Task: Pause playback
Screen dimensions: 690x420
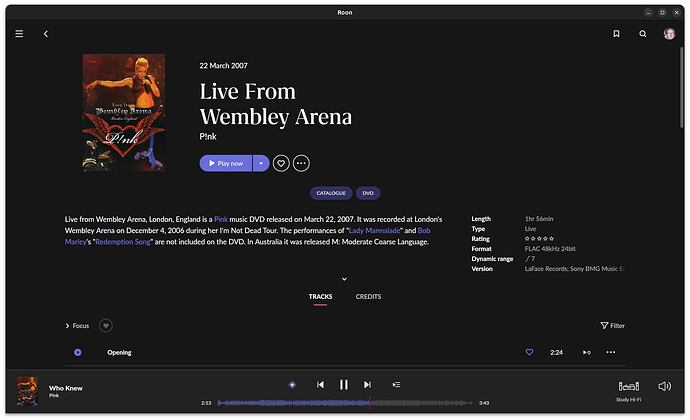Action: point(344,385)
